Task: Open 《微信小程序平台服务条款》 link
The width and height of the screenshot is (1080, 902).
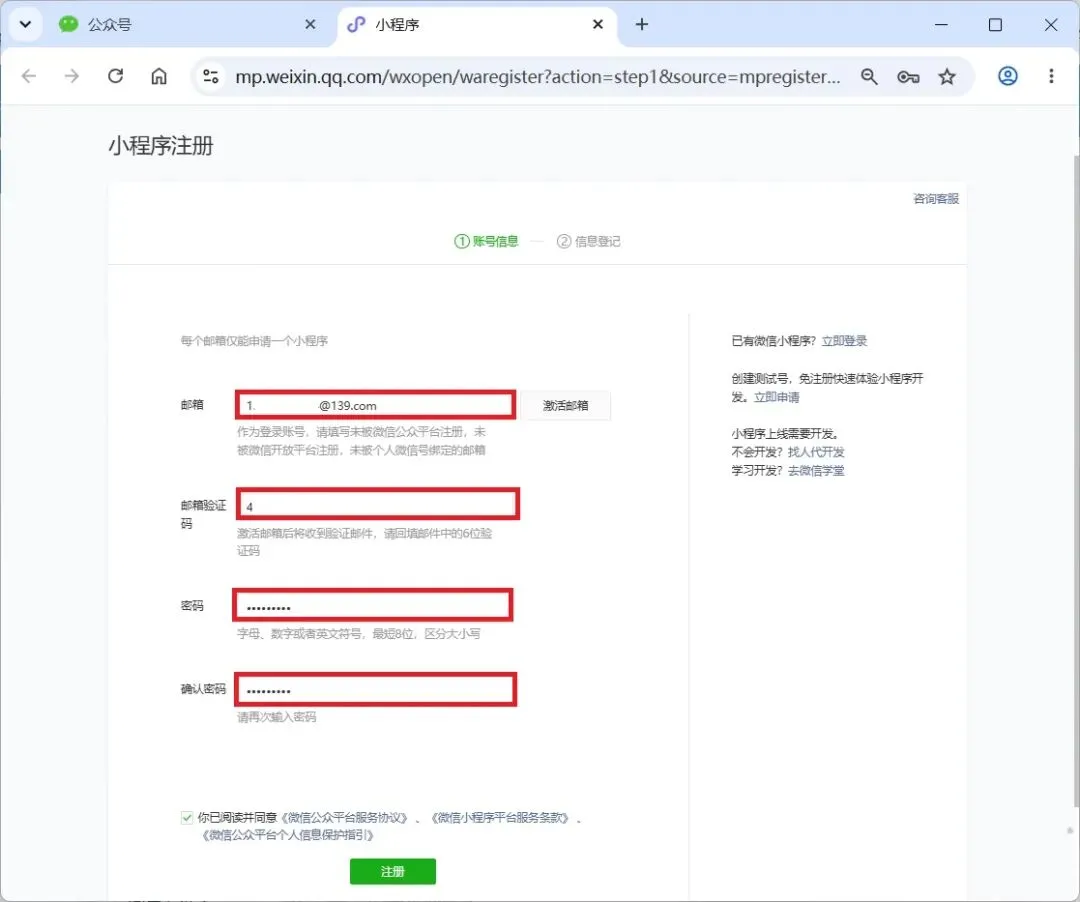Action: [500, 818]
